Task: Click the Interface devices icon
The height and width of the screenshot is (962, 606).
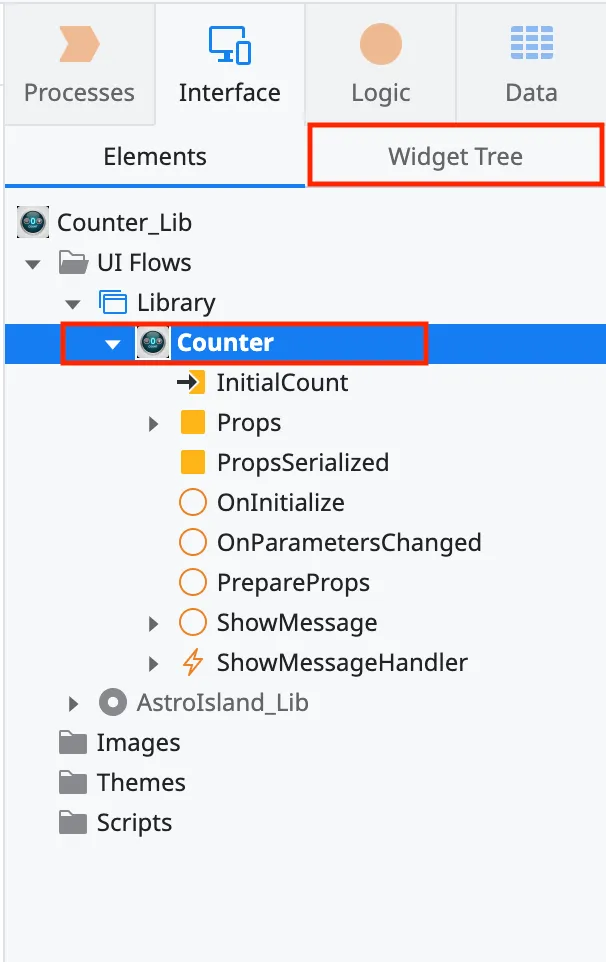Action: 229,44
